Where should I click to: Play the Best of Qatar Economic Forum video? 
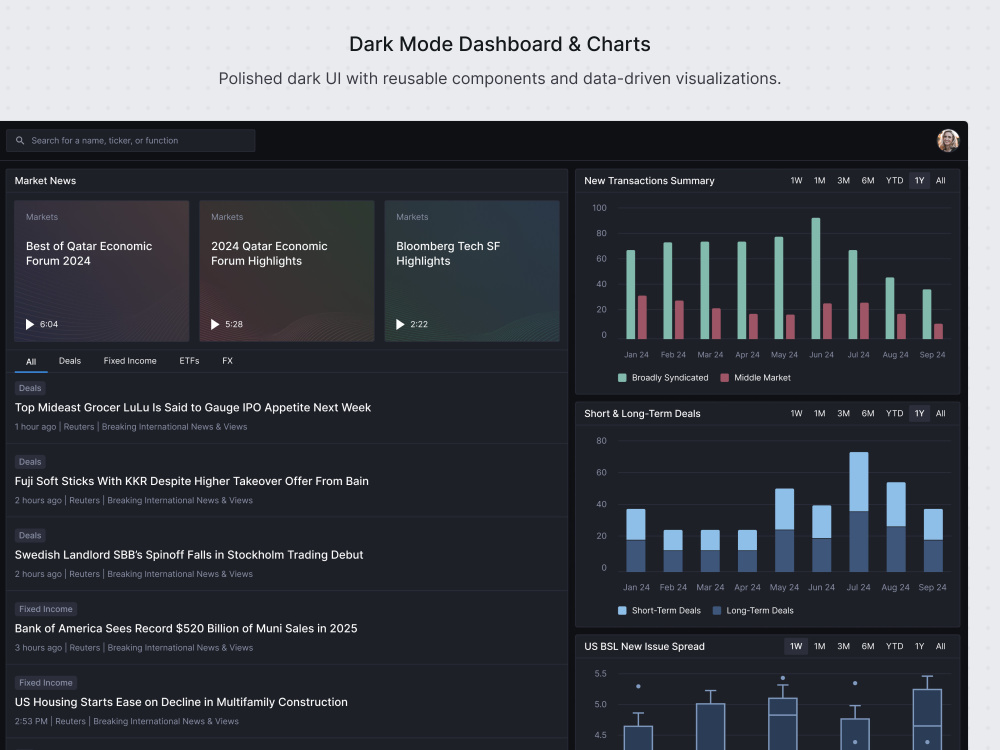click(x=29, y=324)
